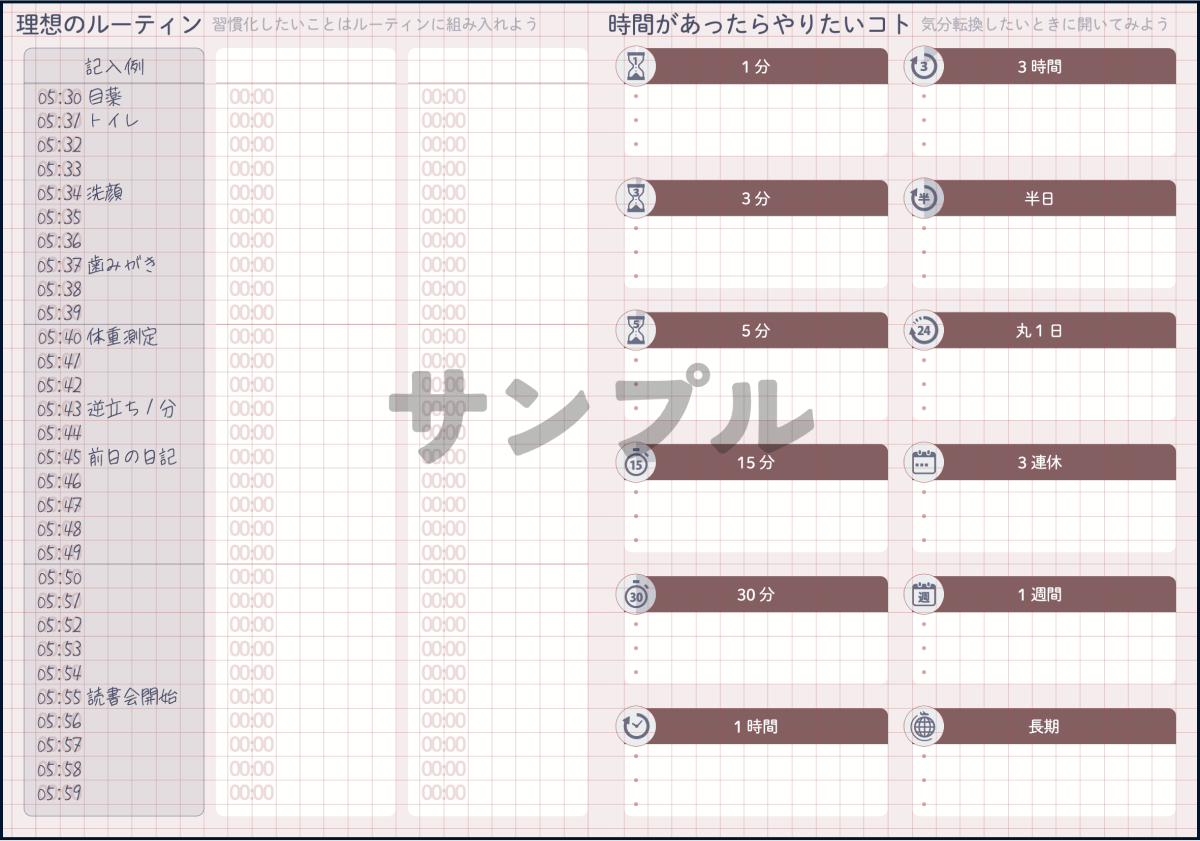Select the globe icon beside 長期
This screenshot has width=1200, height=841.
[x=923, y=727]
